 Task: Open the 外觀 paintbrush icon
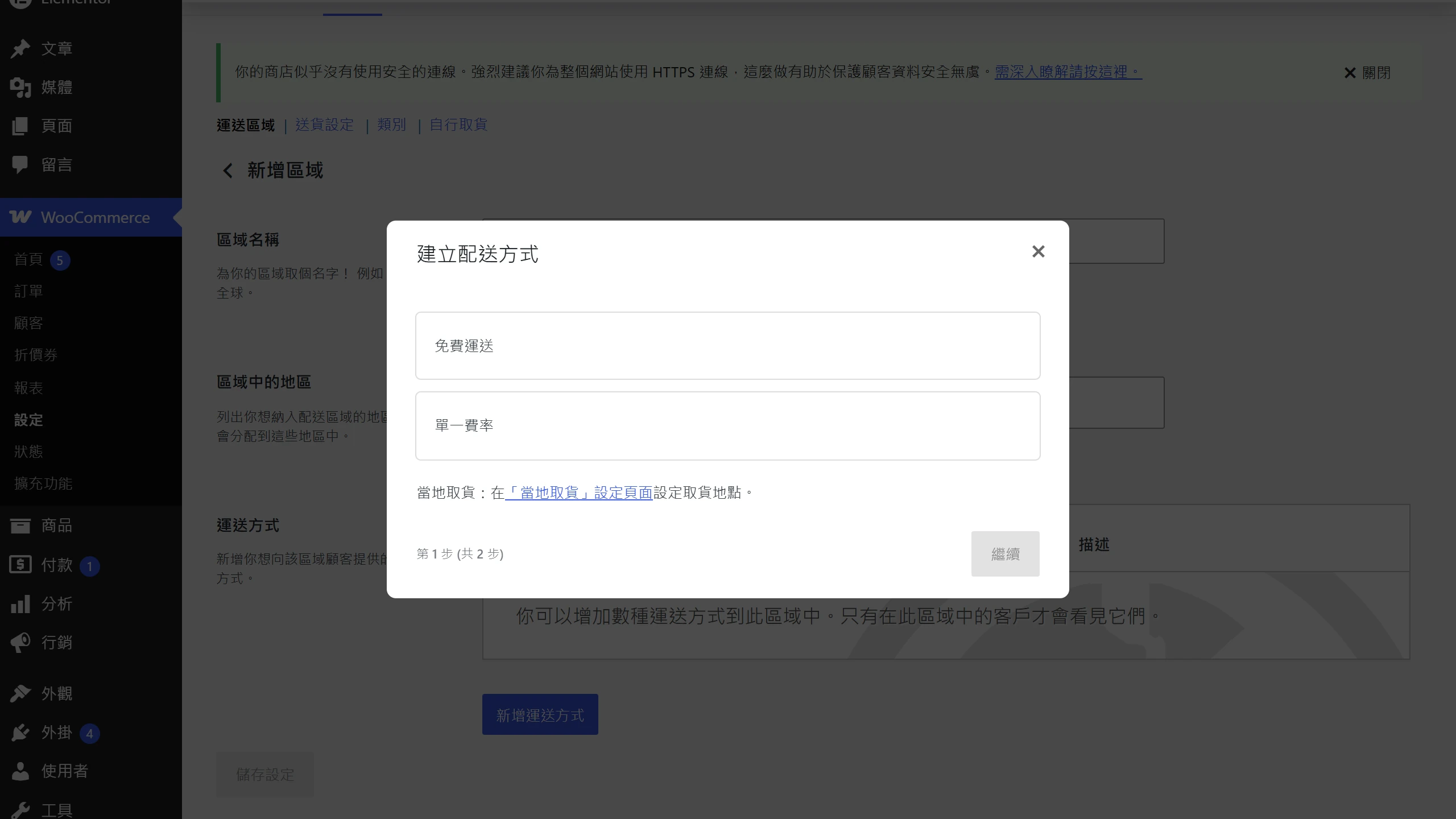click(x=20, y=693)
